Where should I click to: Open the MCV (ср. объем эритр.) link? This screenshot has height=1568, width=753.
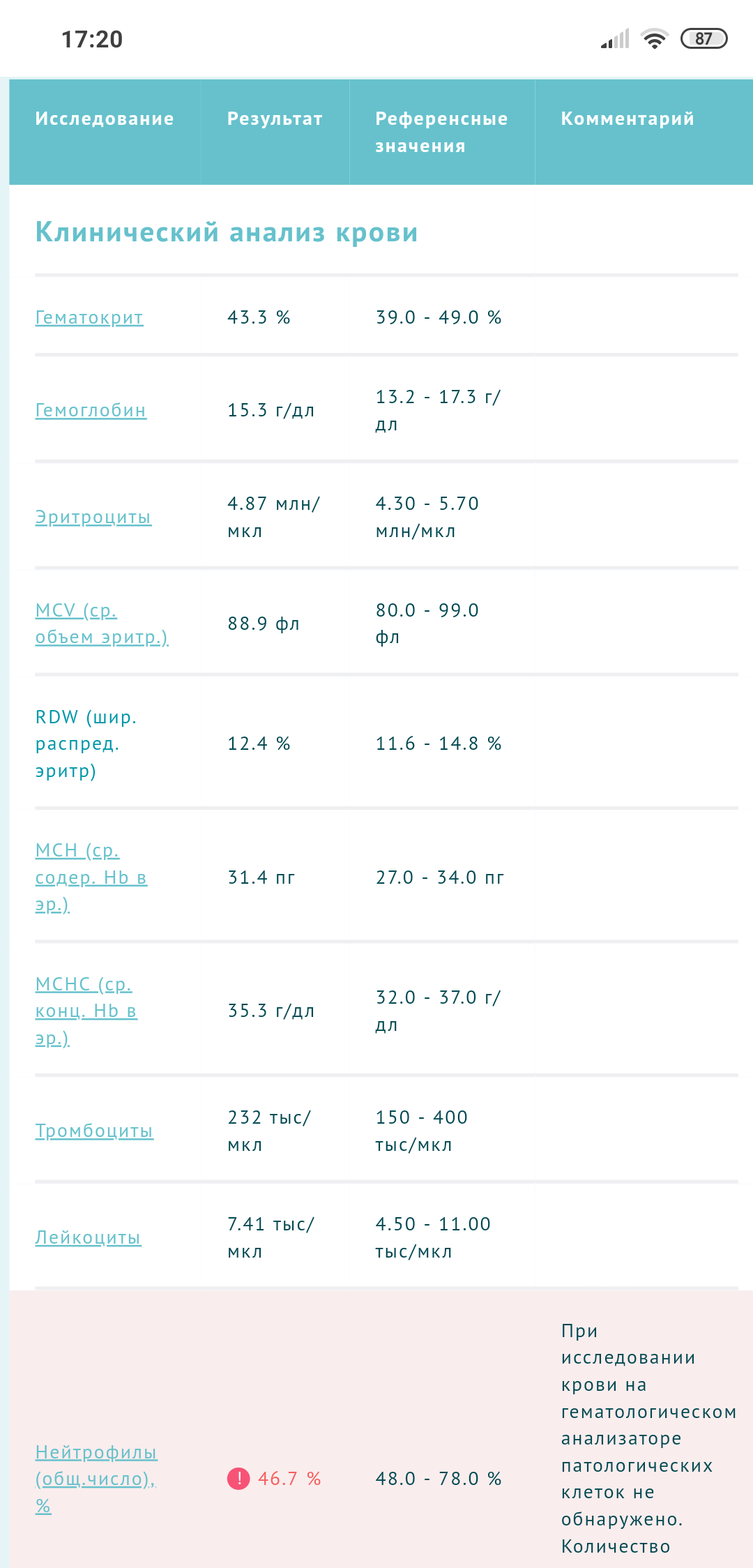coord(102,624)
